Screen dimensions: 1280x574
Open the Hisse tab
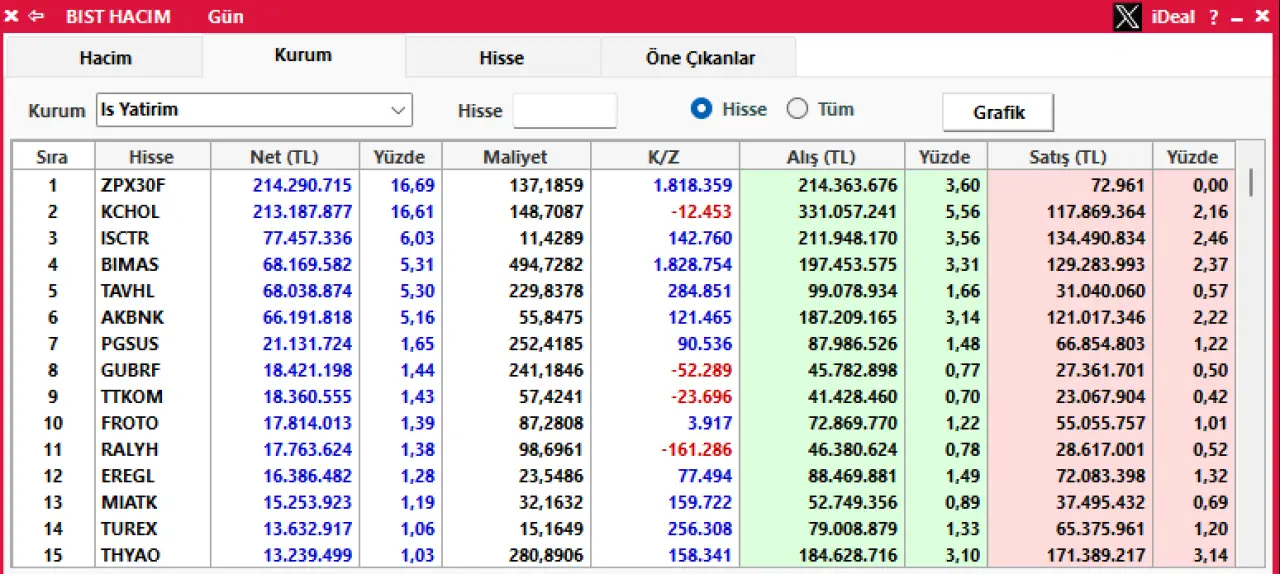(x=501, y=58)
